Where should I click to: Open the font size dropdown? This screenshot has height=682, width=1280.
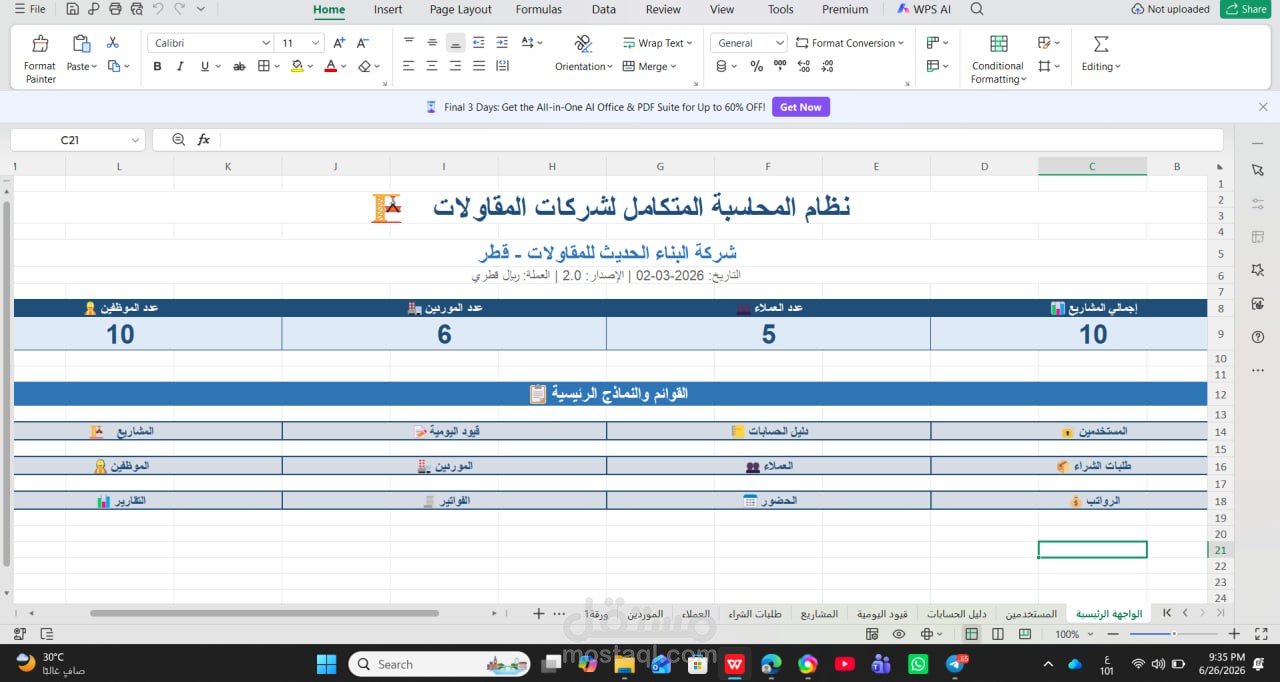click(x=316, y=43)
